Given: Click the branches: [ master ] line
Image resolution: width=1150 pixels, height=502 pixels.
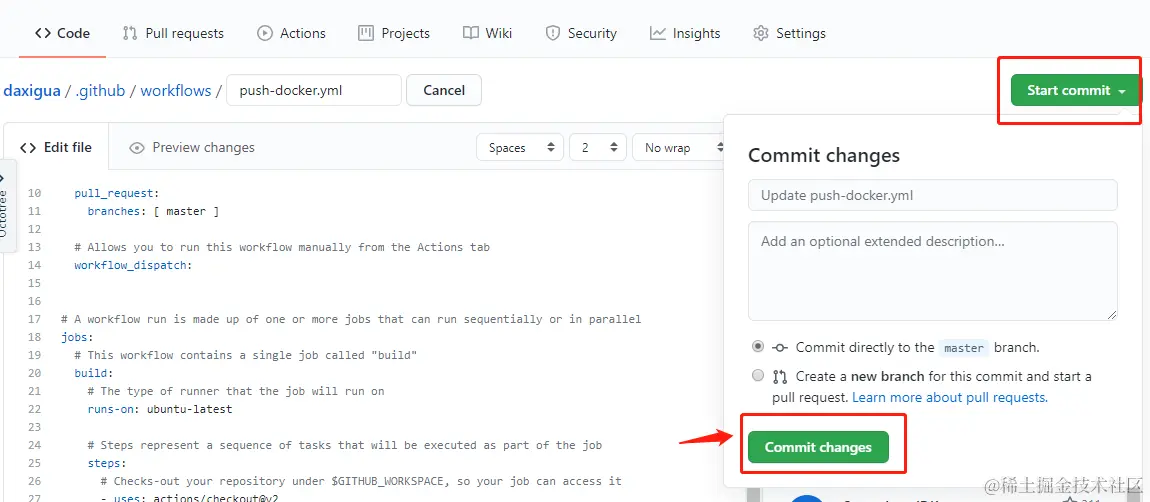Looking at the screenshot, I should tap(153, 211).
